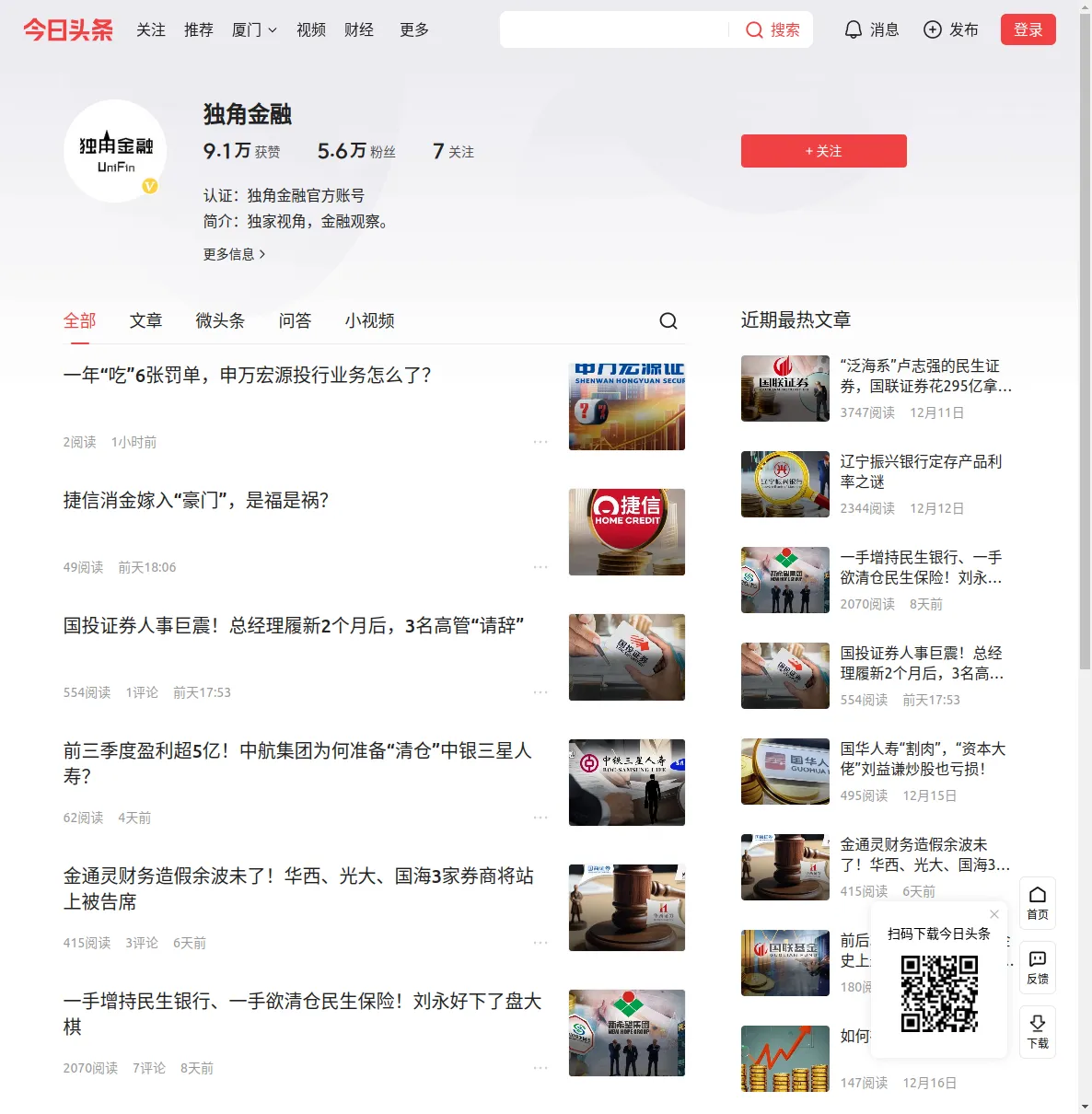
Task: Open more options for the 申万宏源 article
Action: (540, 442)
